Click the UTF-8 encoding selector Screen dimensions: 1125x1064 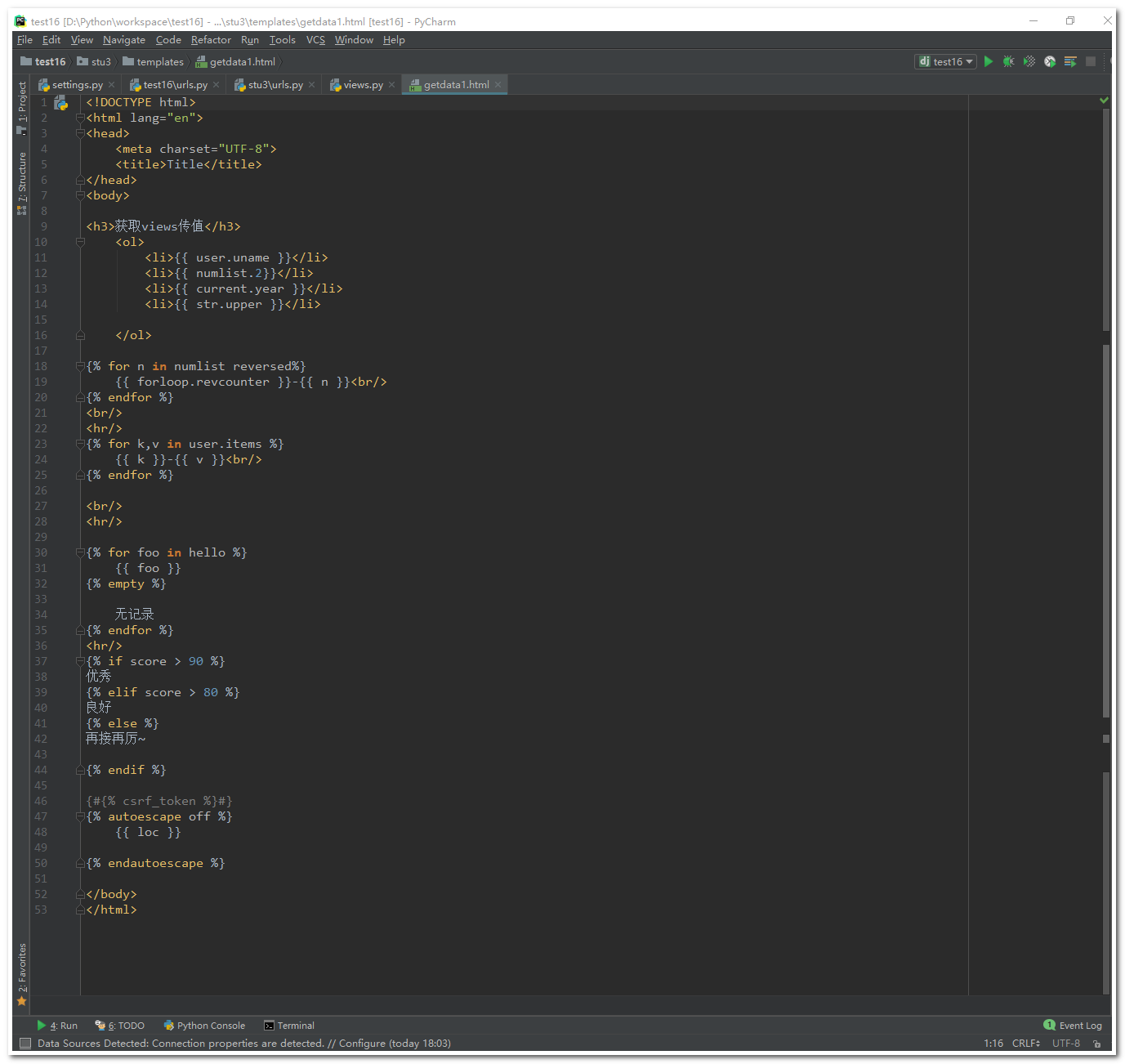click(x=1066, y=1044)
